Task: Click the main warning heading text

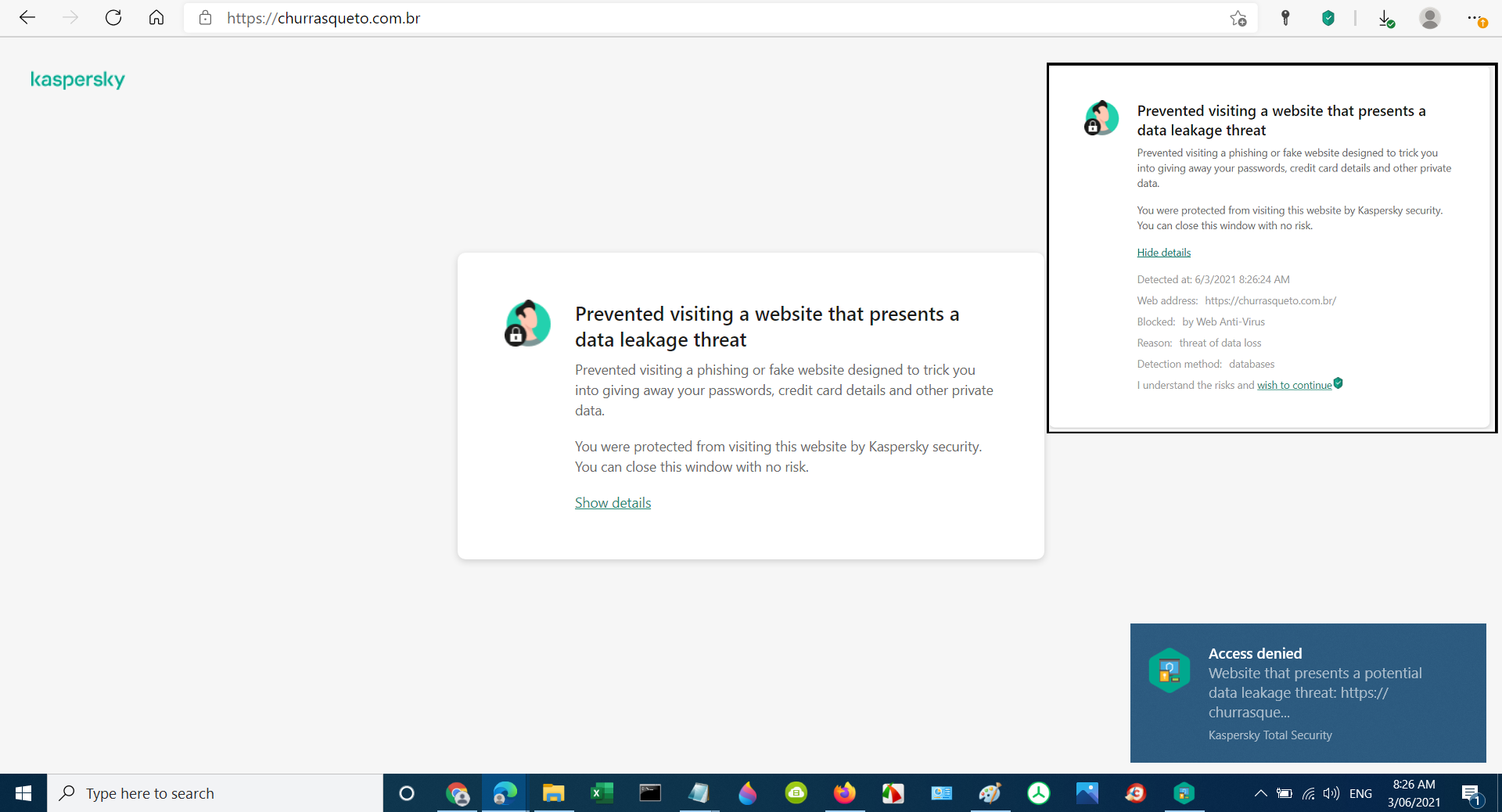Action: pos(767,326)
